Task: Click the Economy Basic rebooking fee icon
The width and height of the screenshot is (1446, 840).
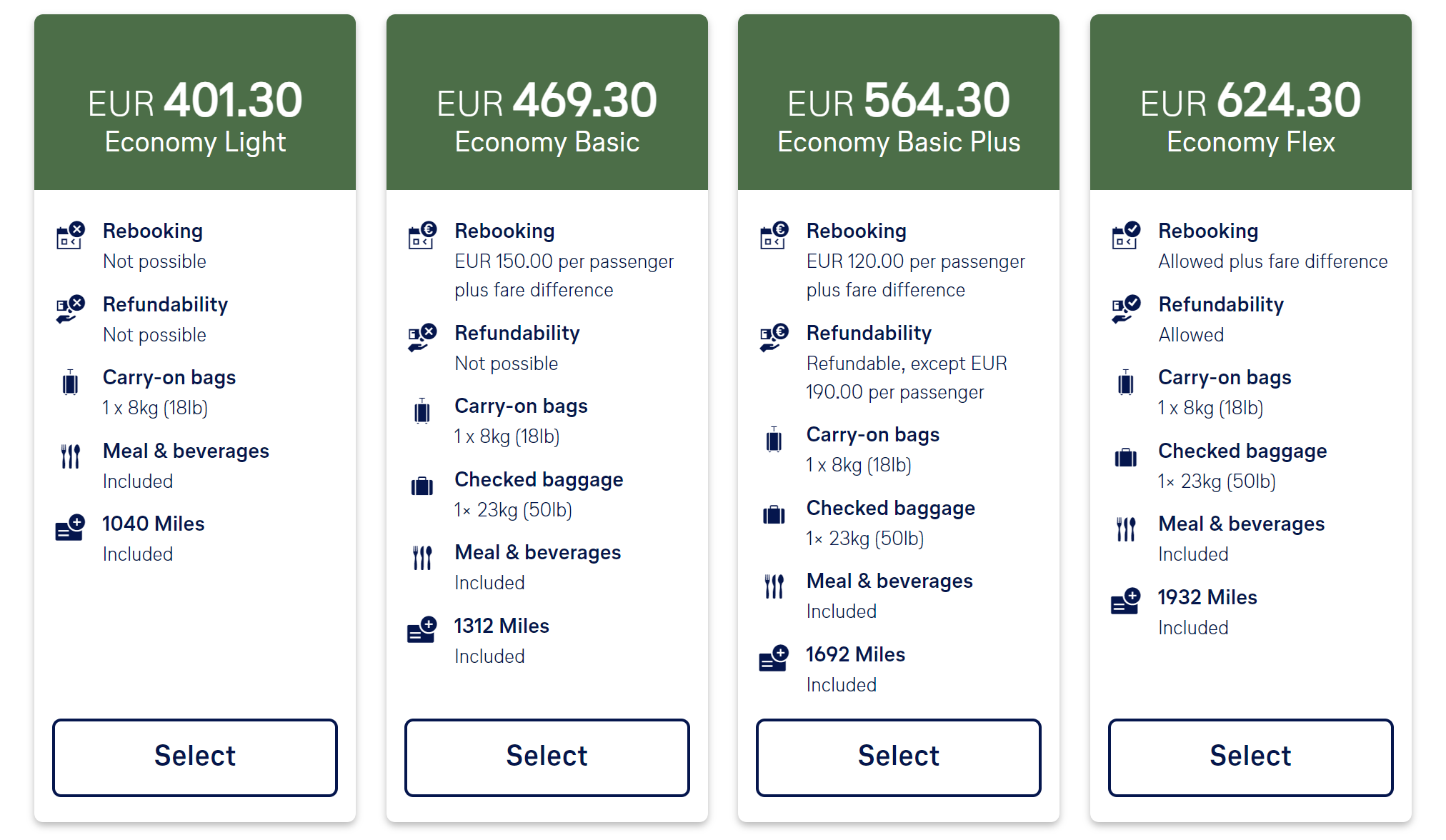Action: [422, 234]
